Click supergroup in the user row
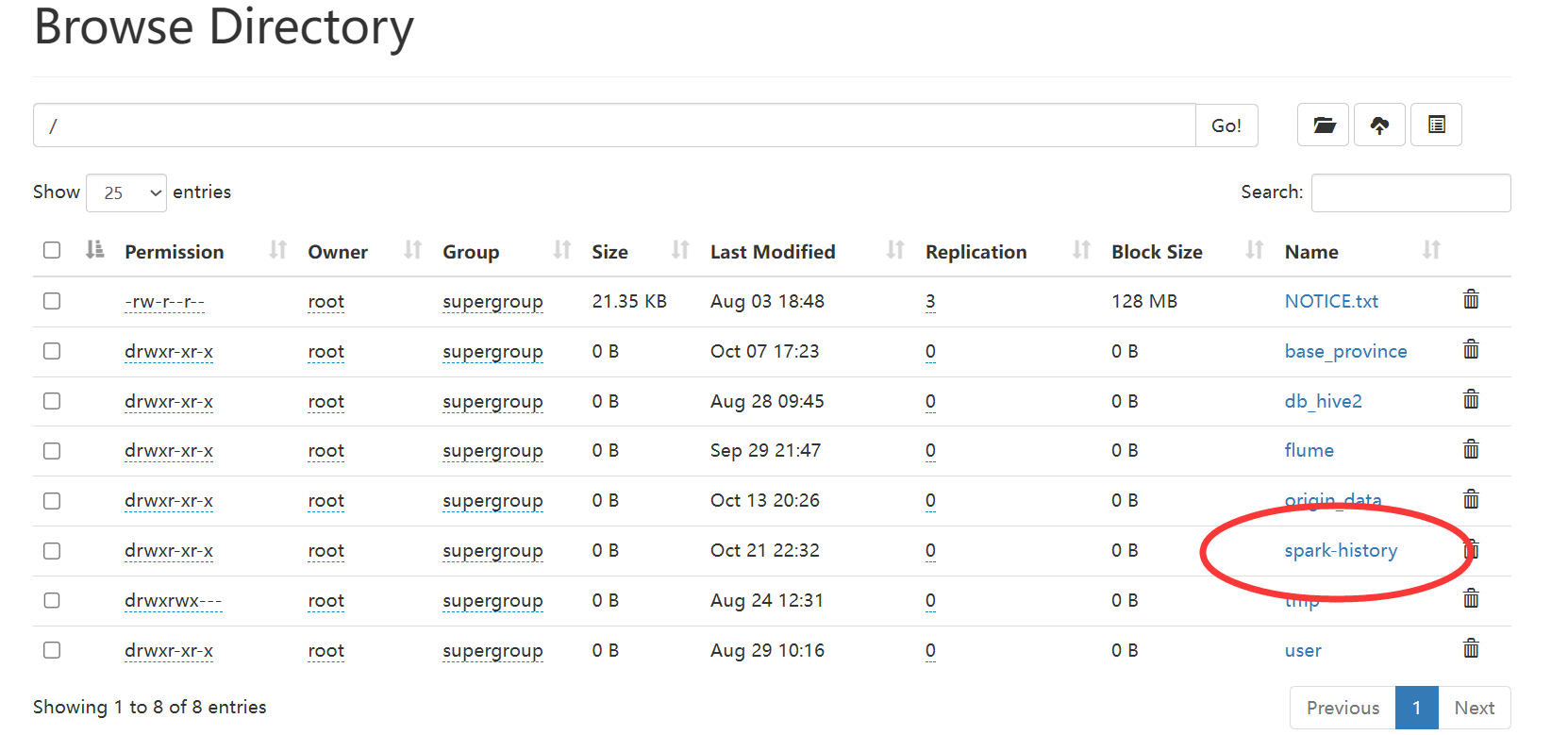Image resolution: width=1568 pixels, height=735 pixels. click(x=492, y=651)
